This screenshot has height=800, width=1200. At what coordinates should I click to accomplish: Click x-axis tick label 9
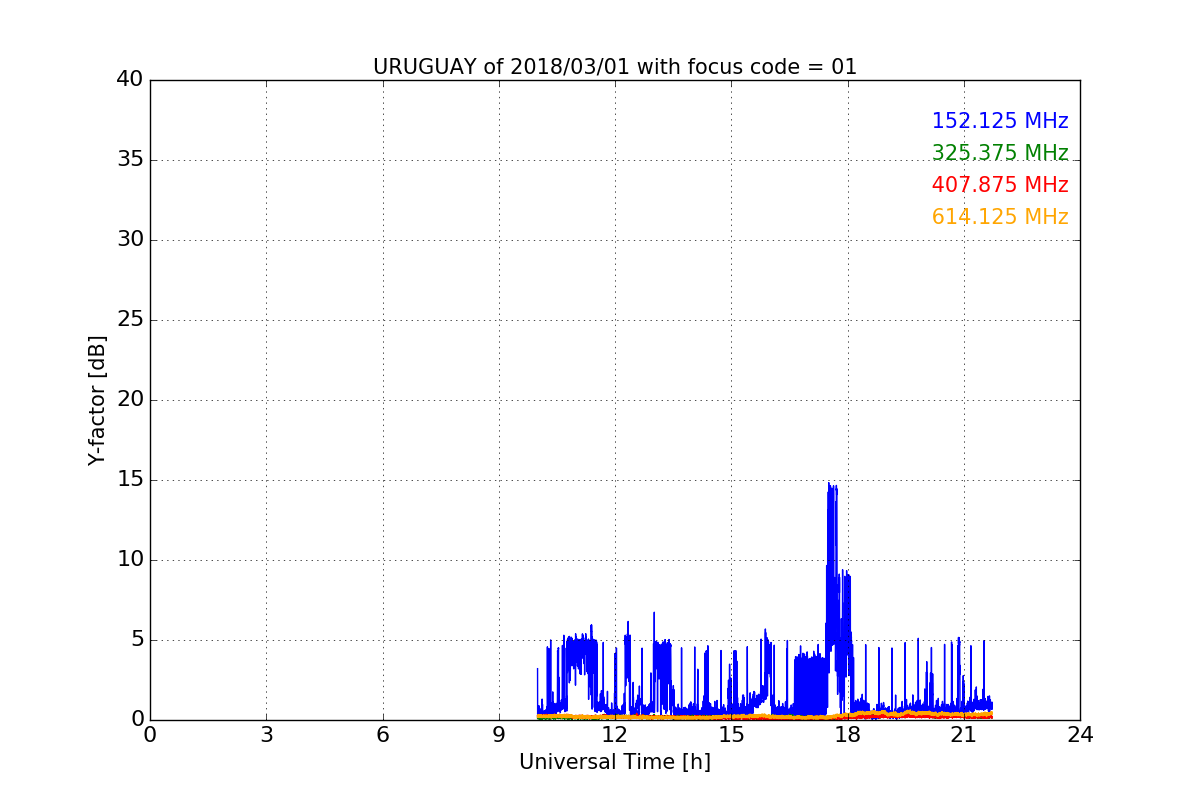[x=499, y=735]
